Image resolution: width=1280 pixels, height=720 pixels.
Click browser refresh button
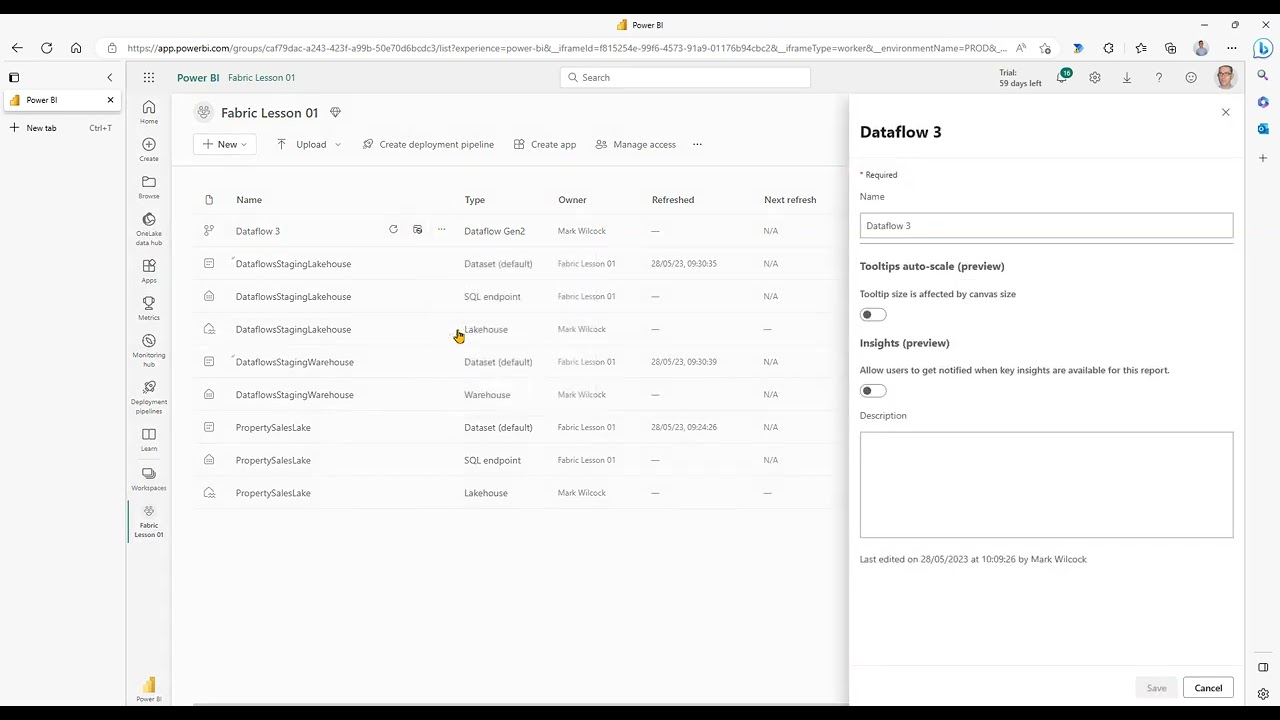[x=46, y=48]
